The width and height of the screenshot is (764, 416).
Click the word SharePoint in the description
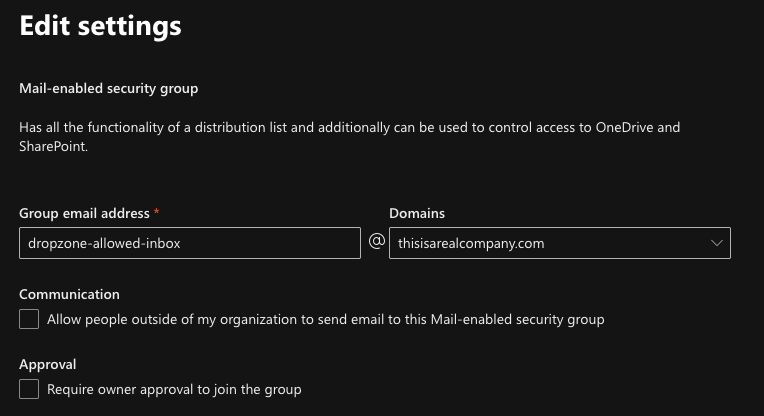pyautogui.click(x=54, y=146)
